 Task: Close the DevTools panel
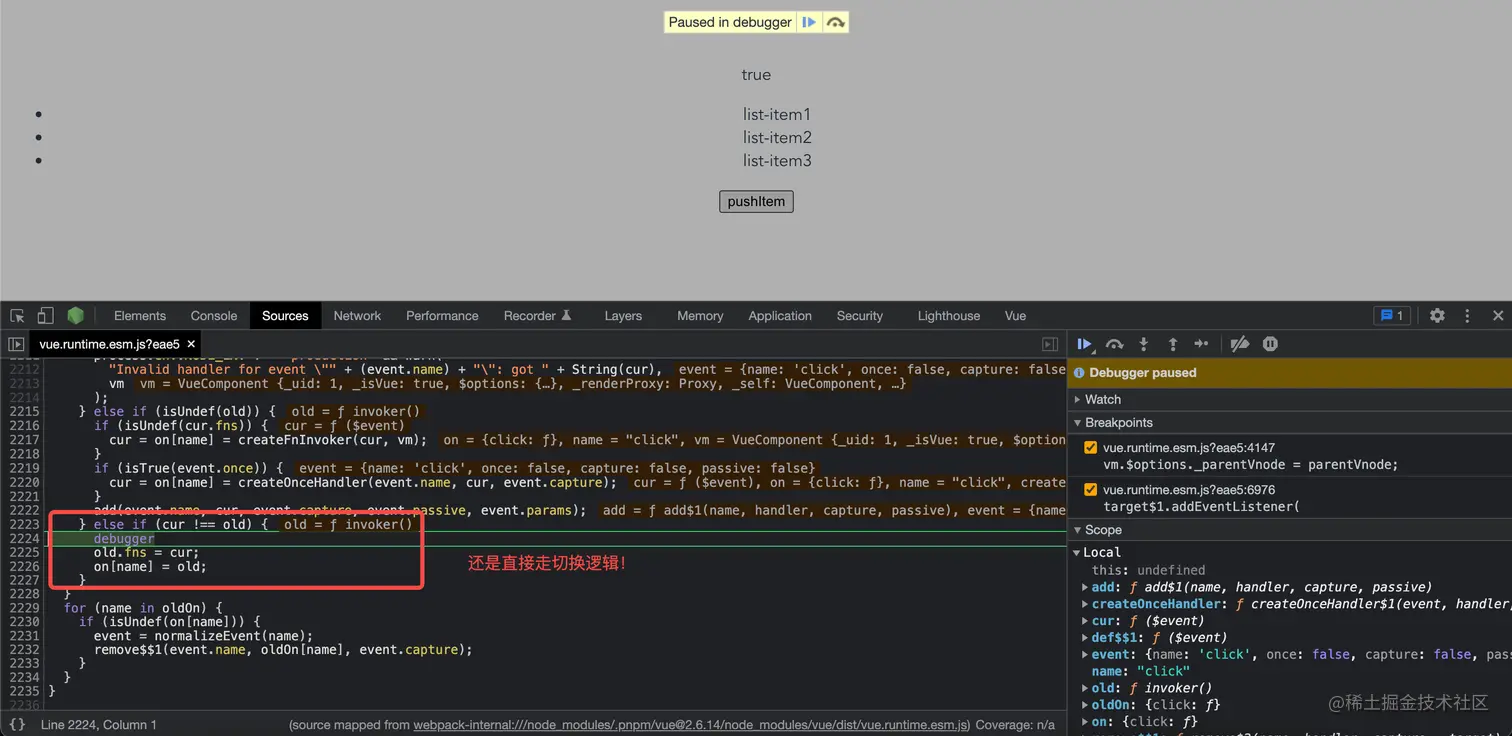click(1498, 316)
